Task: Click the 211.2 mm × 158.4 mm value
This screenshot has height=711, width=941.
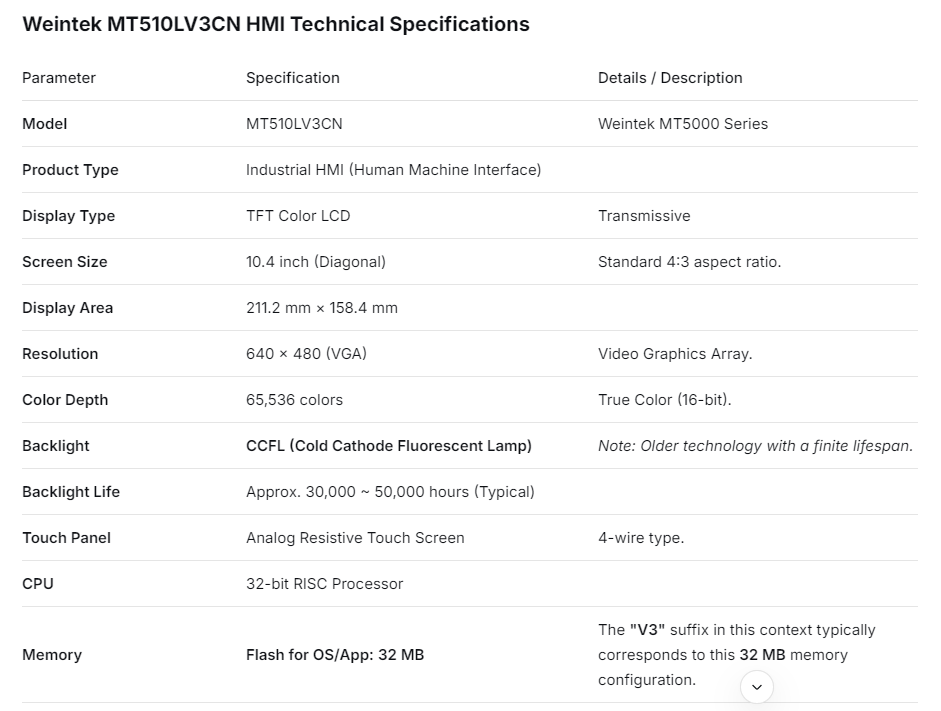Action: [x=322, y=308]
